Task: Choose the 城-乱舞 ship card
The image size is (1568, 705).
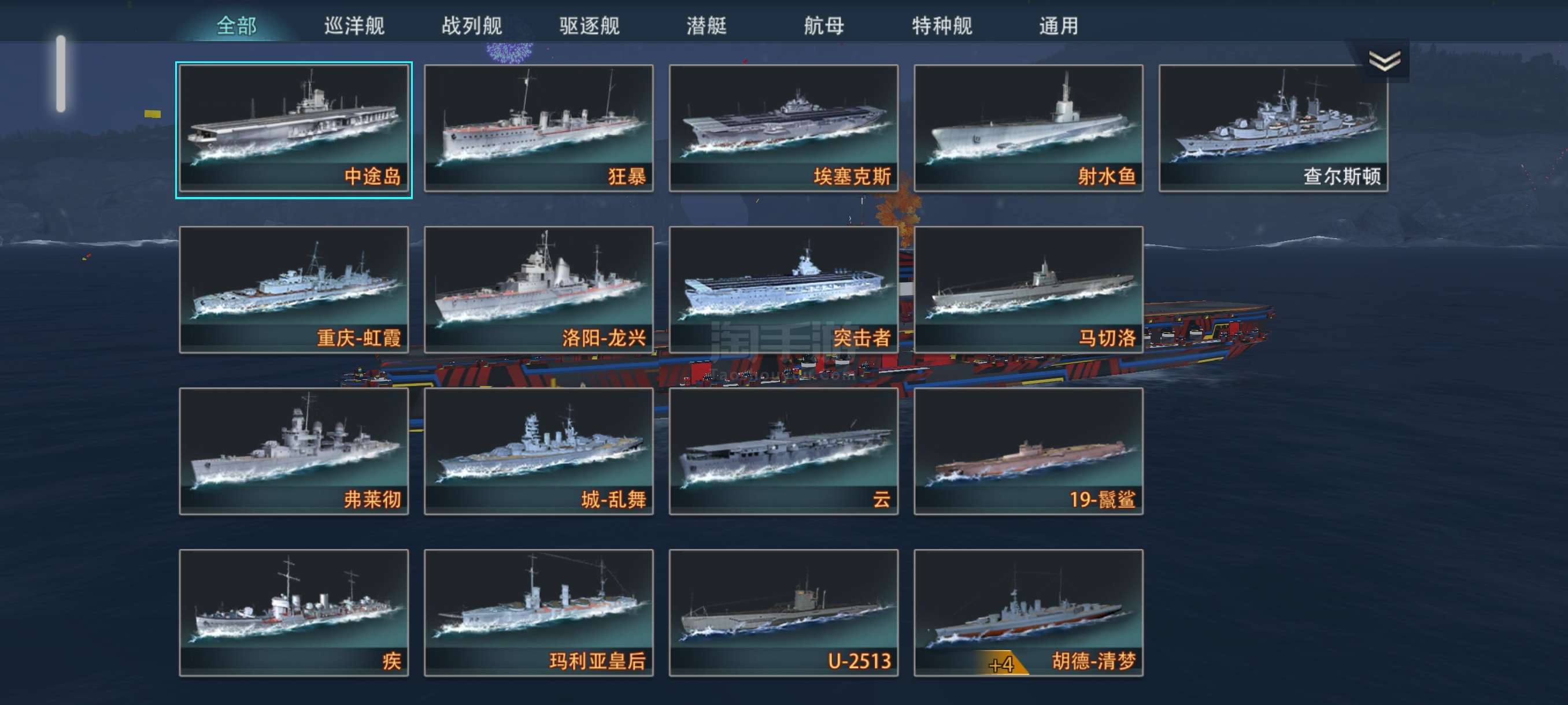Action: click(539, 451)
